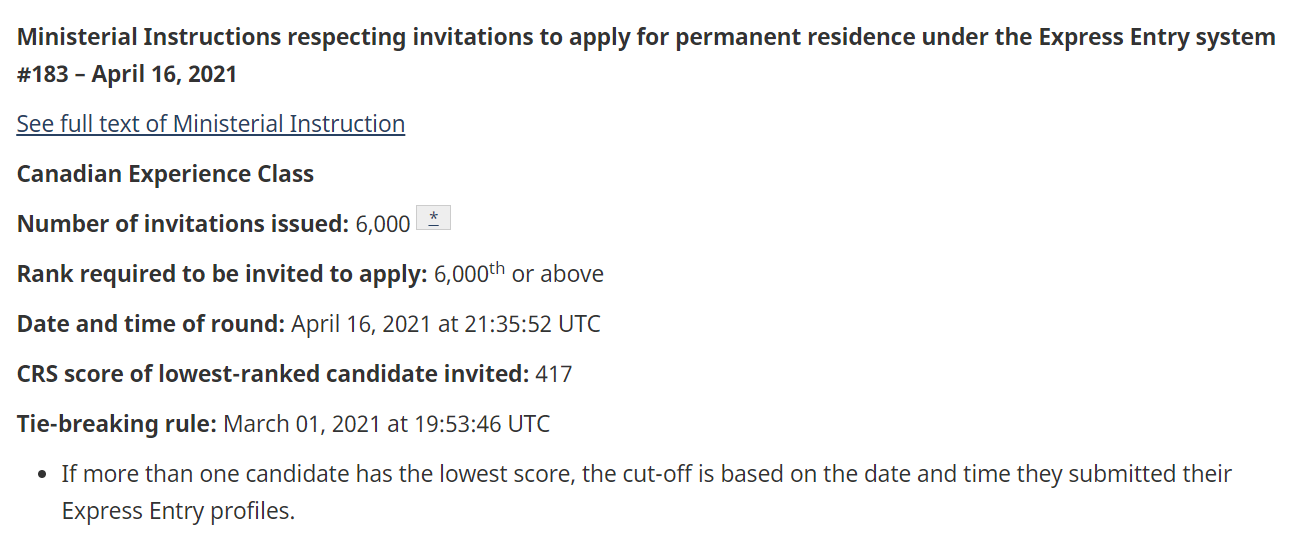Click the superscript 'th' after the rank number
The height and width of the screenshot is (541, 1301).
497,268
